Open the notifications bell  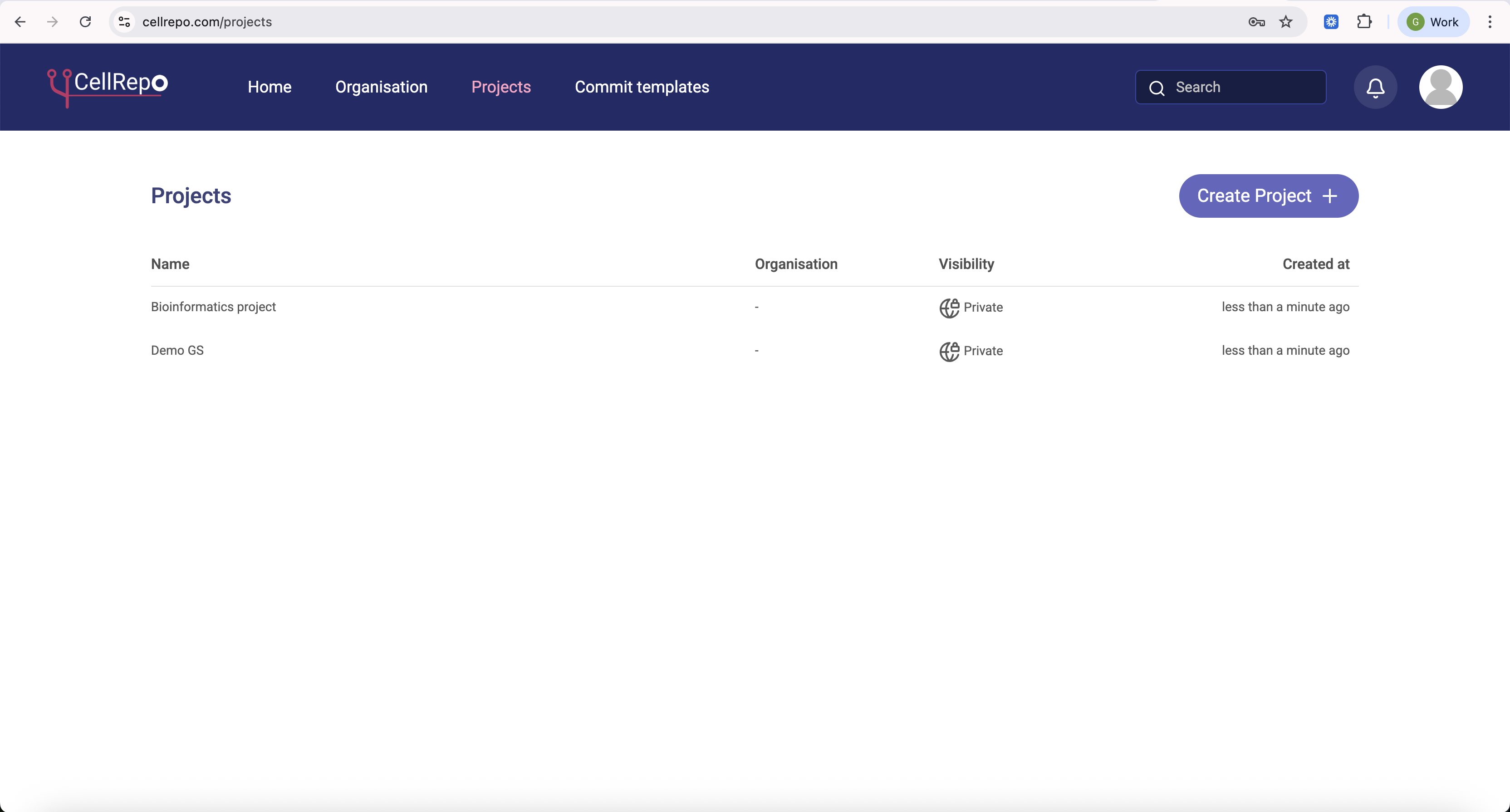tap(1375, 87)
